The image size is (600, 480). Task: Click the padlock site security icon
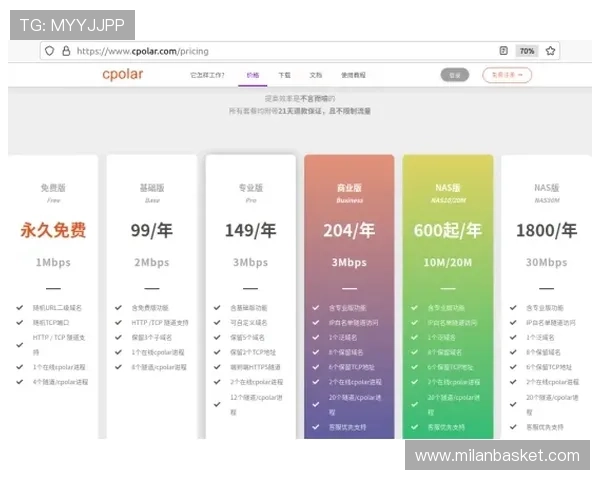tap(66, 51)
